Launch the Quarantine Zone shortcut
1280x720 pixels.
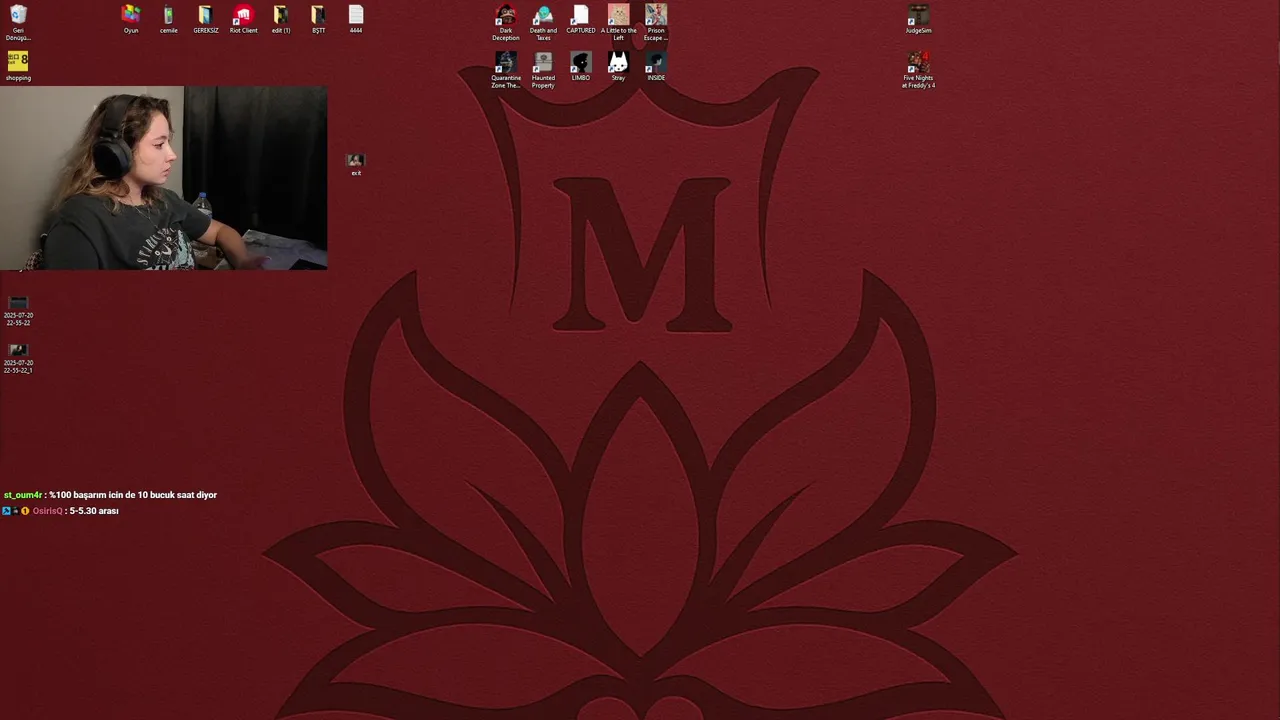point(506,70)
